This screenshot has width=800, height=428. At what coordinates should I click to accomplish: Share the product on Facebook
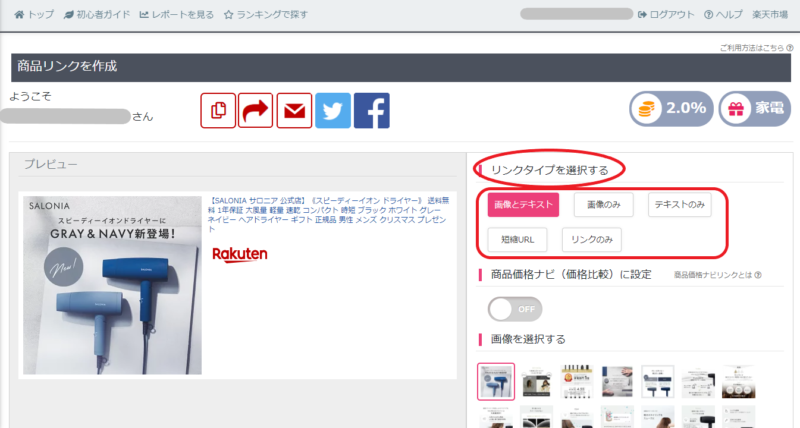pyautogui.click(x=372, y=110)
